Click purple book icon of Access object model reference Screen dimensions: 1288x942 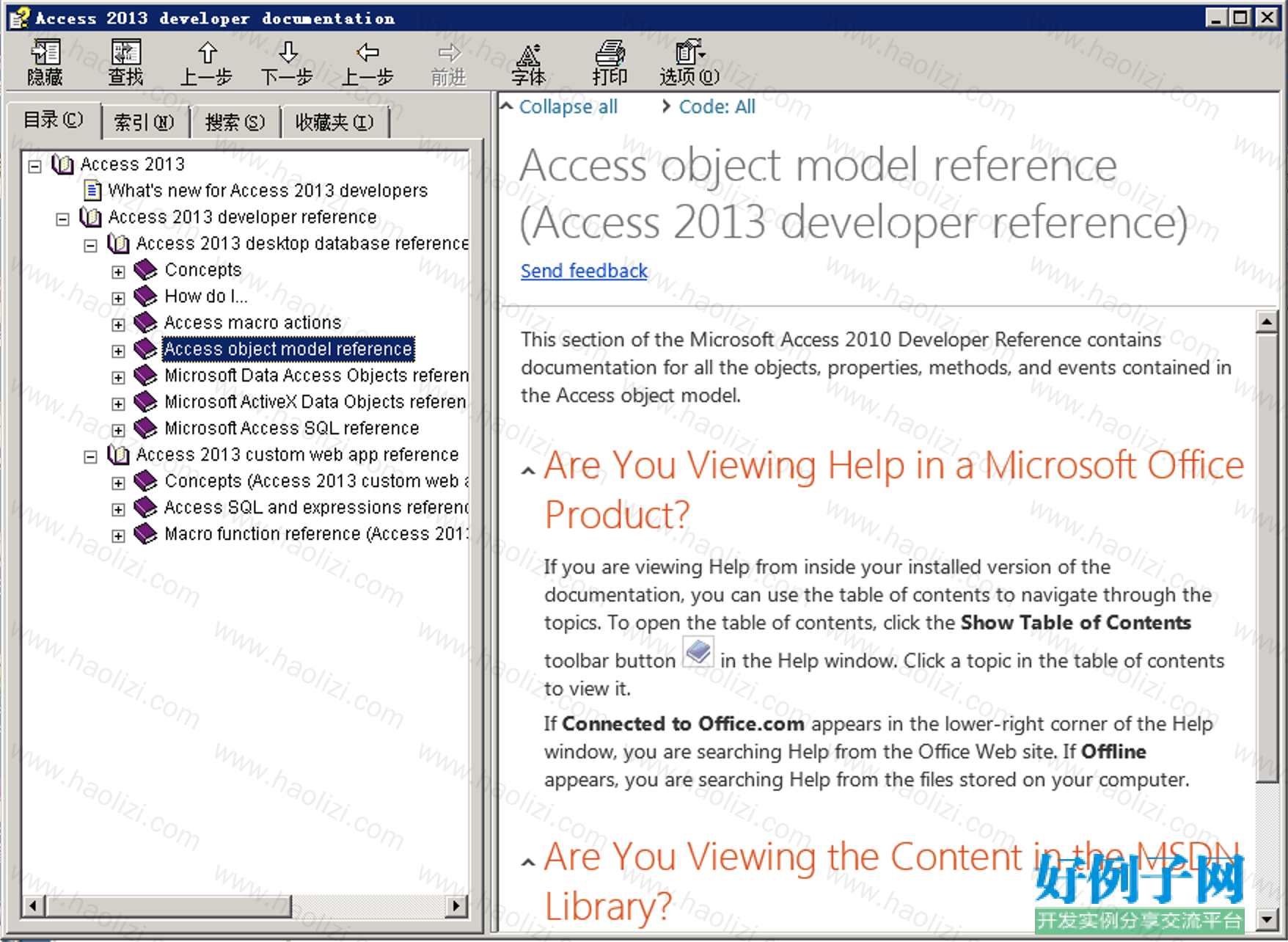click(146, 349)
